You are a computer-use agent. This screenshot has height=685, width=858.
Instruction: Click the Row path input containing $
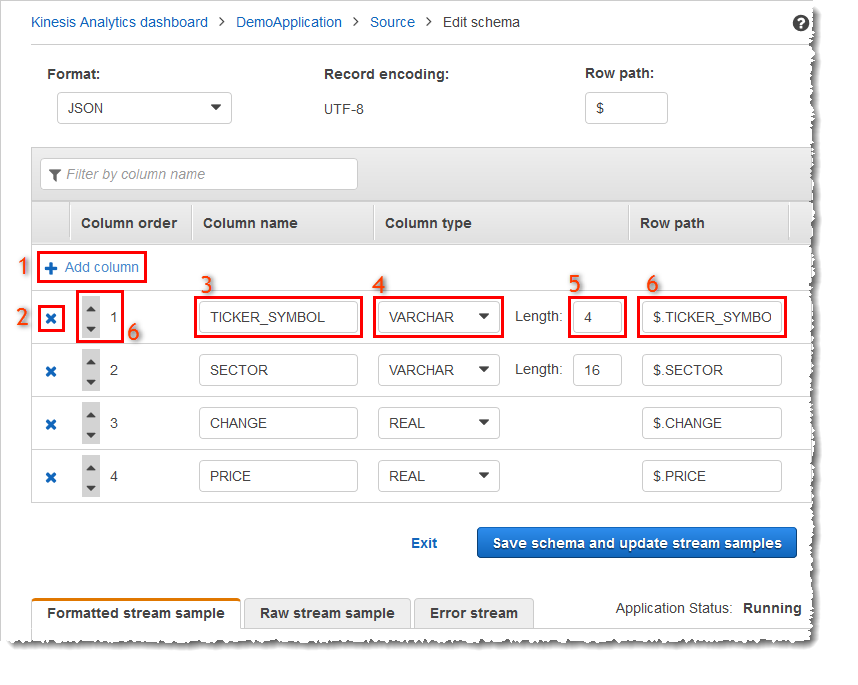coord(626,108)
